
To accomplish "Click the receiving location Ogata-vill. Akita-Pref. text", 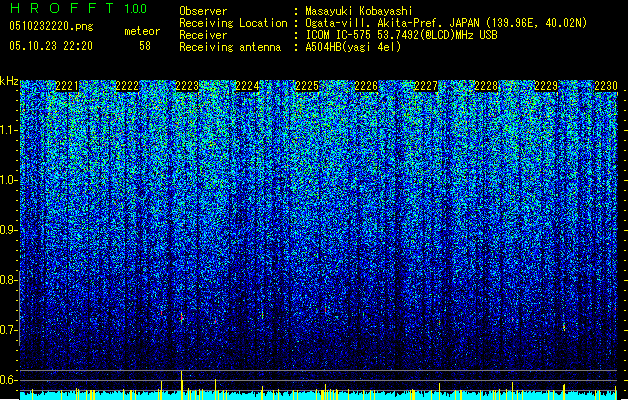I will tap(446, 23).
